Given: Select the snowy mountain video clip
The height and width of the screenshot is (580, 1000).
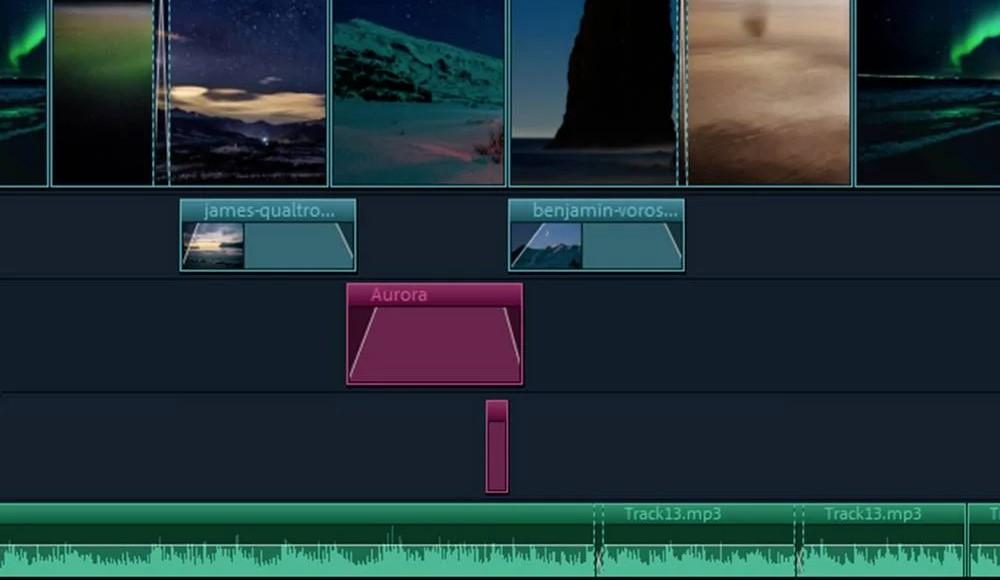Looking at the screenshot, I should pos(418,92).
